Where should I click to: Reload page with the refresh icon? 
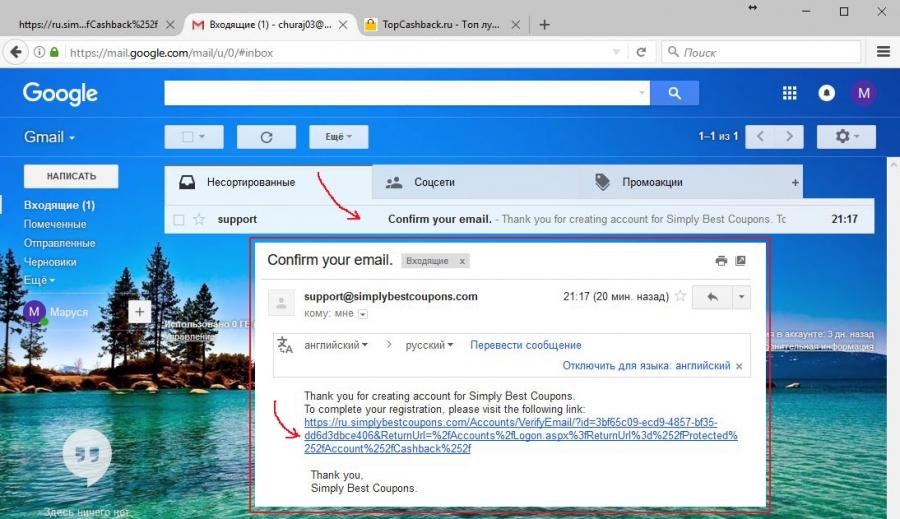(641, 52)
